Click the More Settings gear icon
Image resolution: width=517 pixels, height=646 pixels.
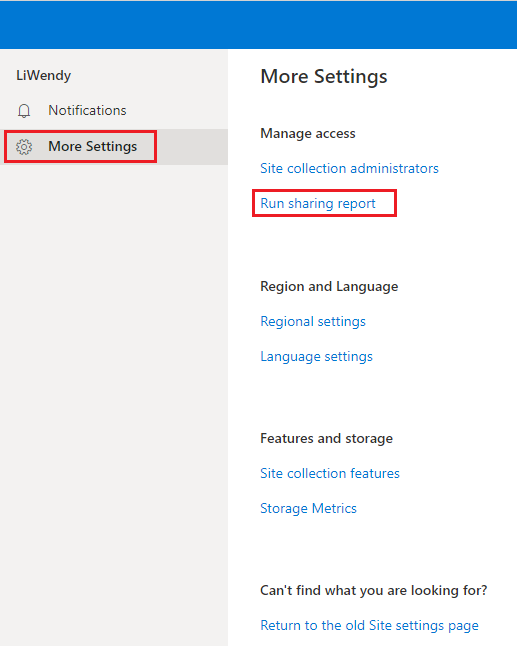point(24,147)
